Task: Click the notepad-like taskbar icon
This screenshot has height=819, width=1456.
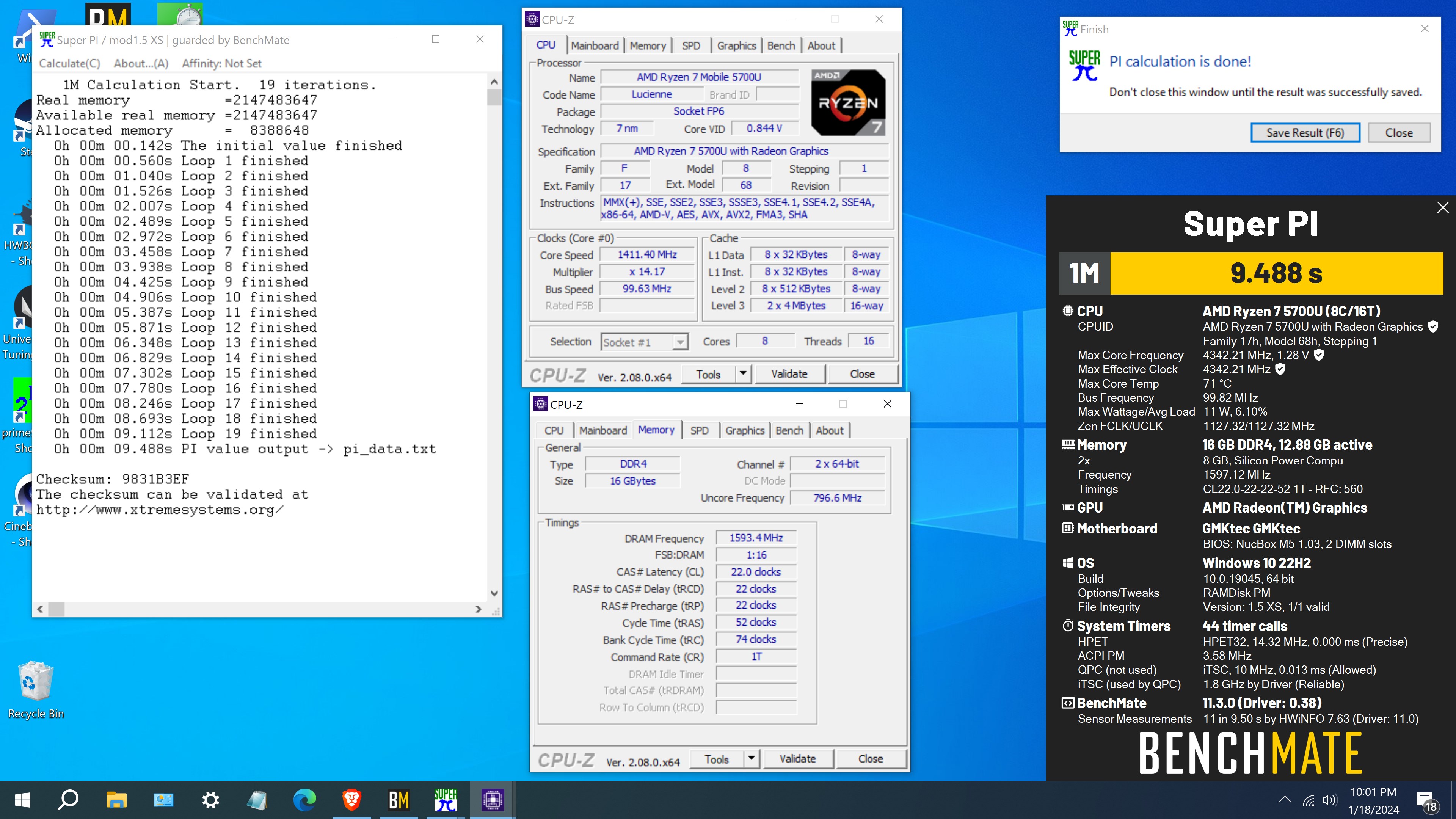Action: pos(257,800)
